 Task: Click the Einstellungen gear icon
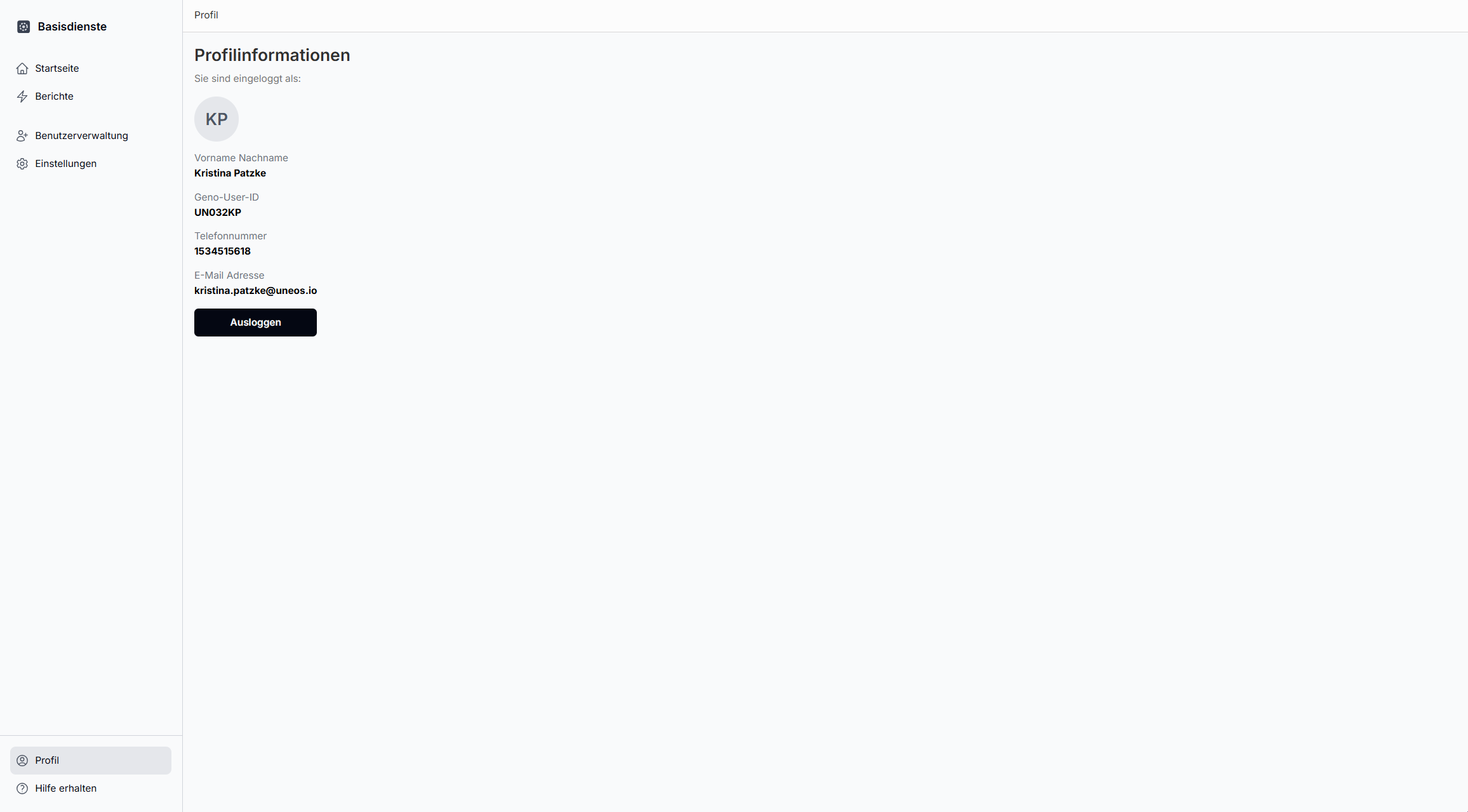tap(22, 164)
